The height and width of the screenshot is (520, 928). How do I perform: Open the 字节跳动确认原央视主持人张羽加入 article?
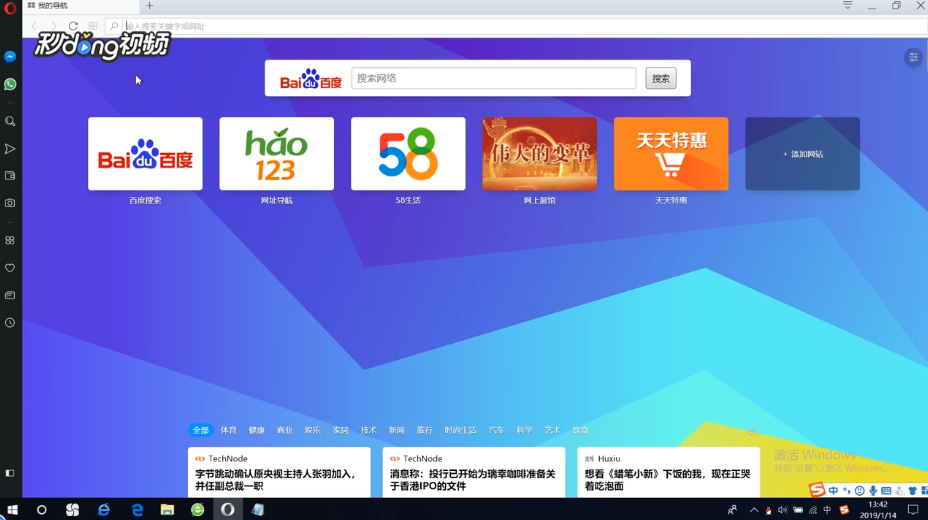point(279,473)
